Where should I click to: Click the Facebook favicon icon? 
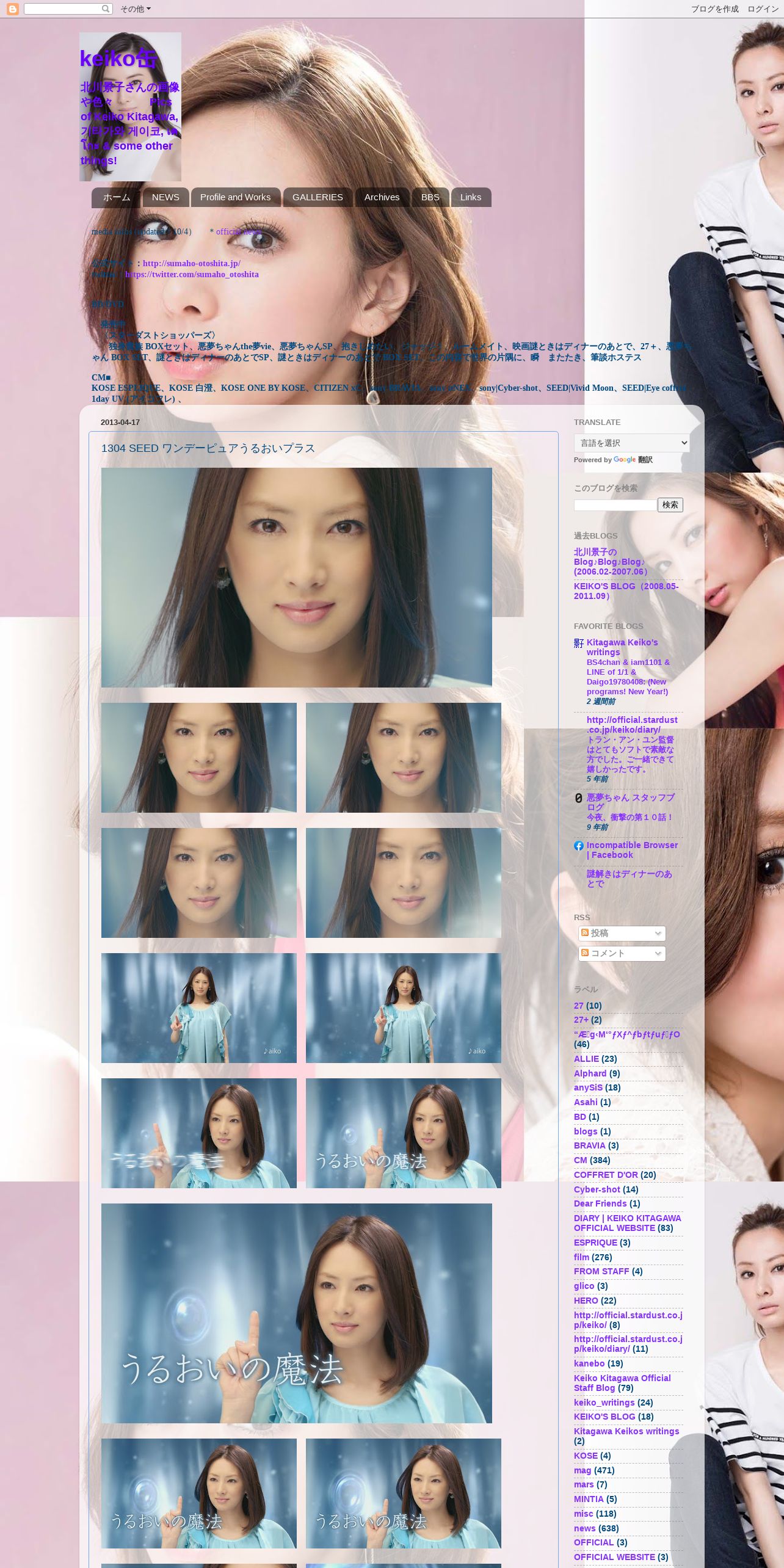pos(579,846)
